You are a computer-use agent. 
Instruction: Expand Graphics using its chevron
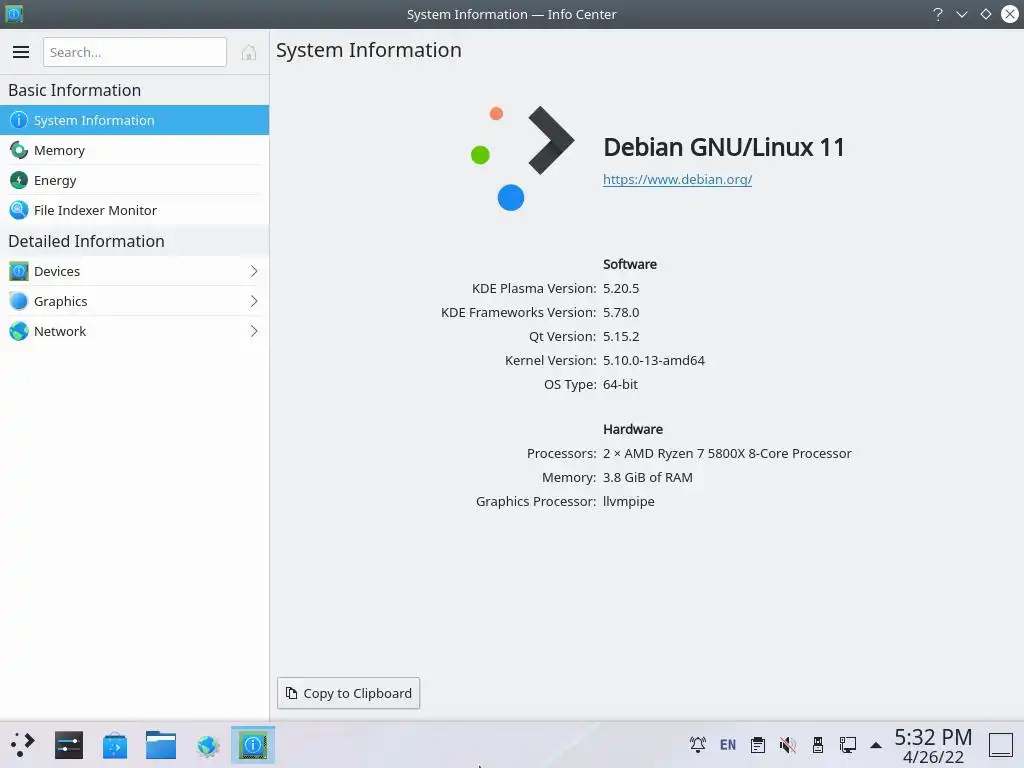coord(254,301)
